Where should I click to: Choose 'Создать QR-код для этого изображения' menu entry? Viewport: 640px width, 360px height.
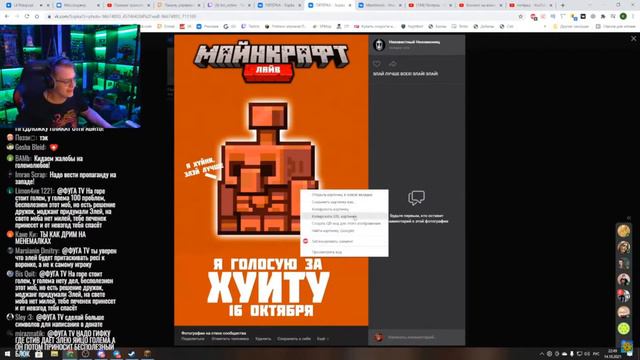[344, 223]
